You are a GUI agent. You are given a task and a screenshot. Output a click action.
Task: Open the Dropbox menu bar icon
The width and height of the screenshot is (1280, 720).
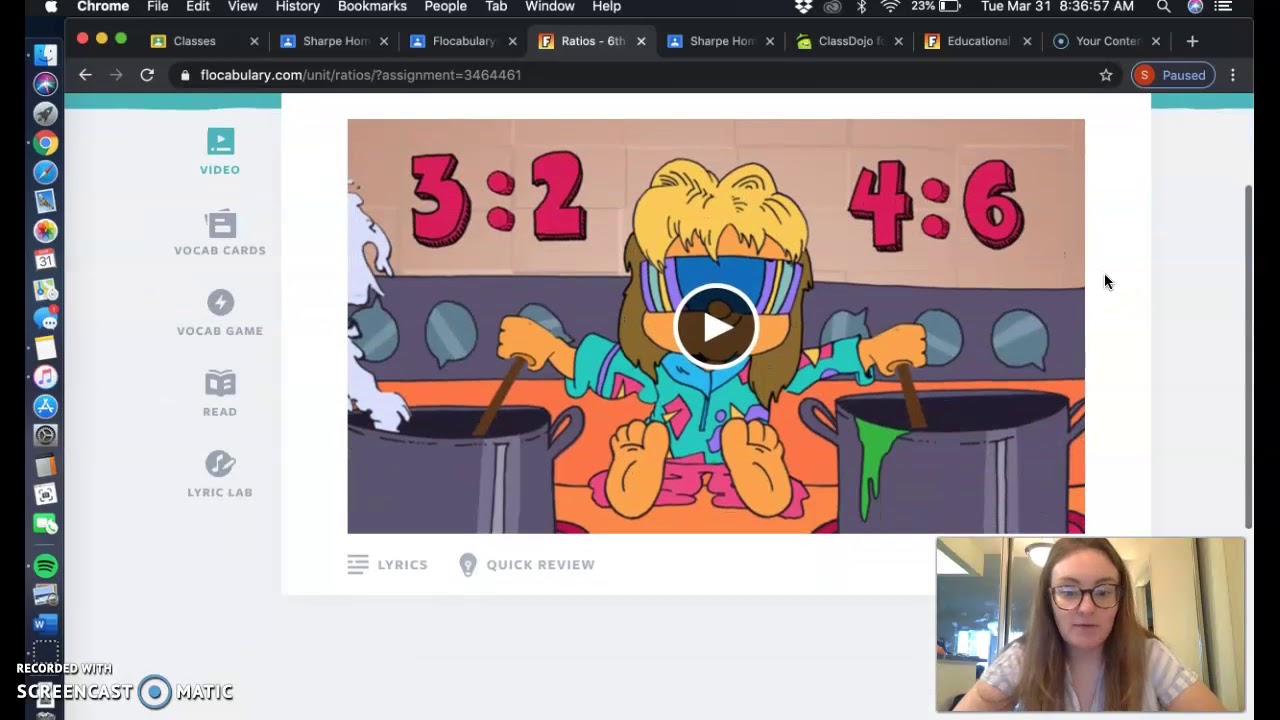pyautogui.click(x=804, y=7)
